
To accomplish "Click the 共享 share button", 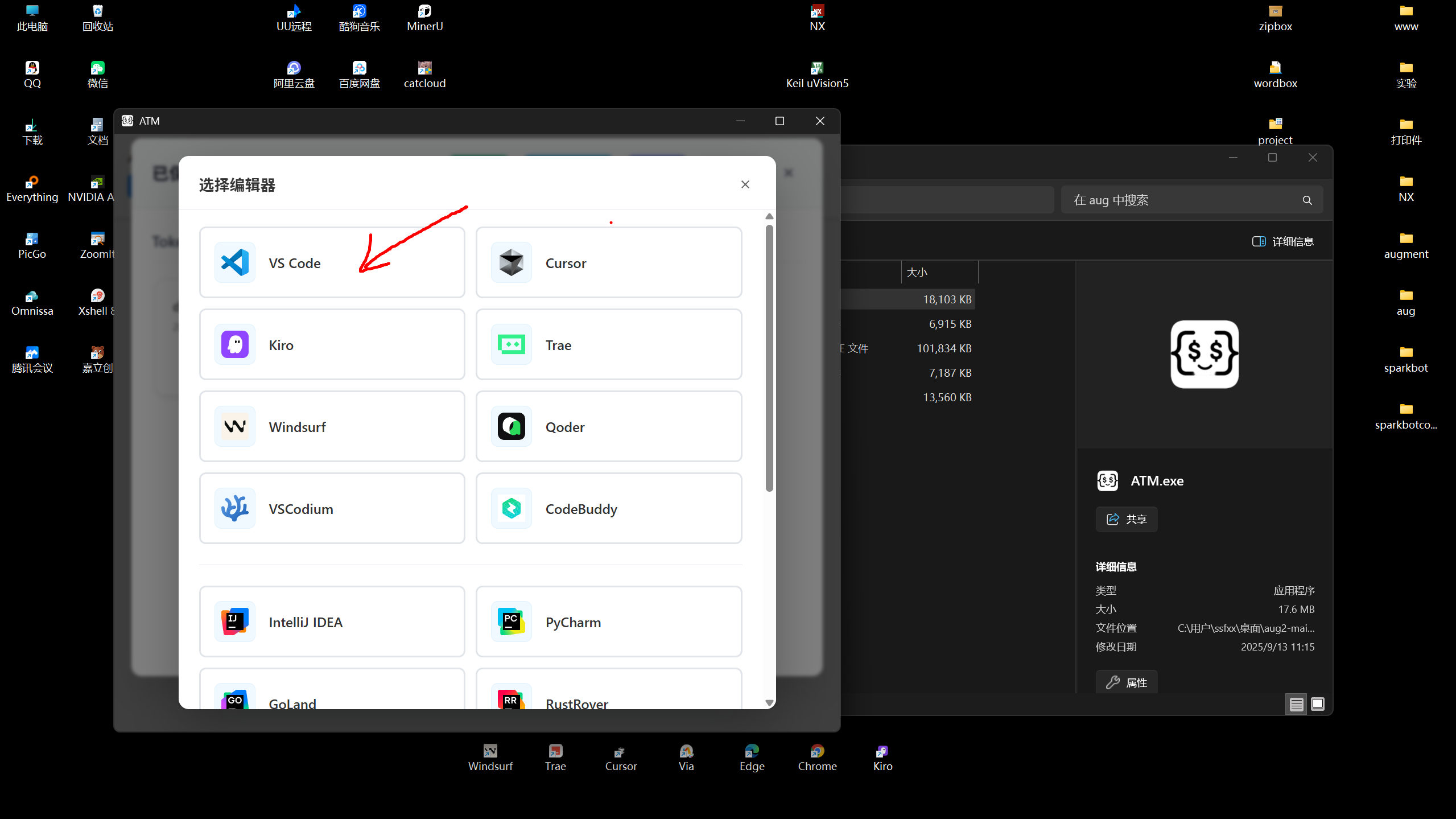I will (1126, 519).
